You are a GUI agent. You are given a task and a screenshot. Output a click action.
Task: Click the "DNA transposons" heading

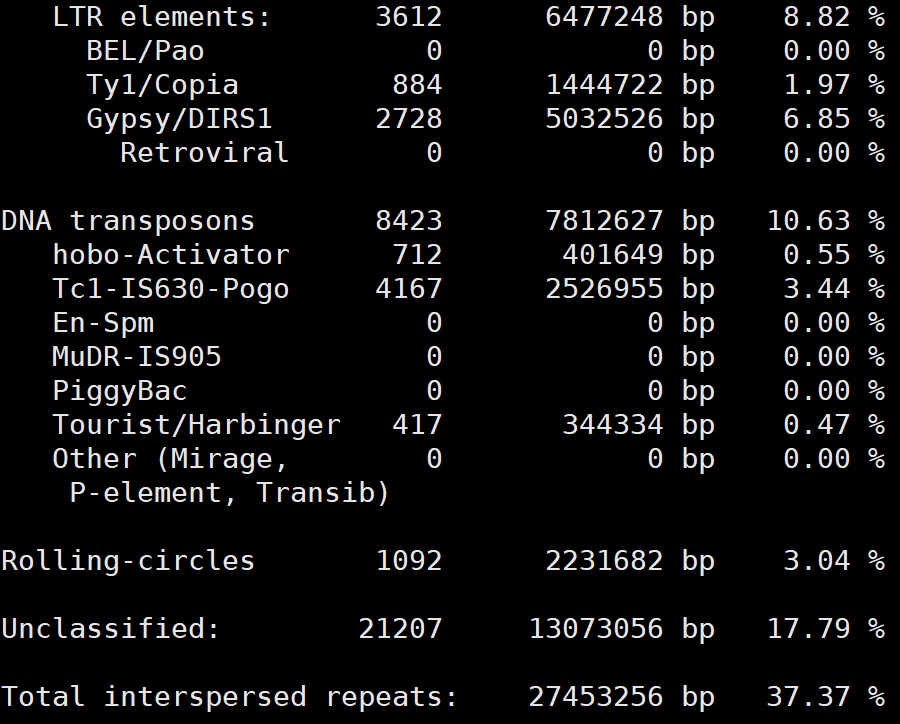coord(128,221)
